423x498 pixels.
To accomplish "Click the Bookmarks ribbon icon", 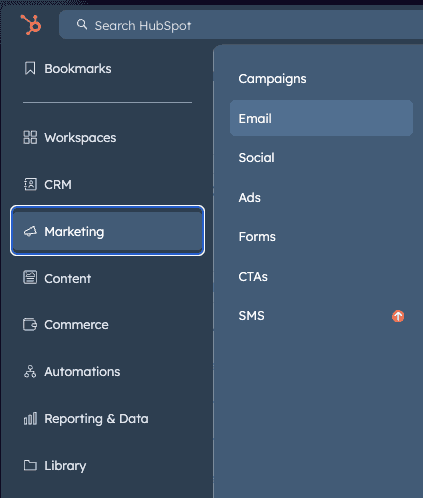I will (x=30, y=68).
